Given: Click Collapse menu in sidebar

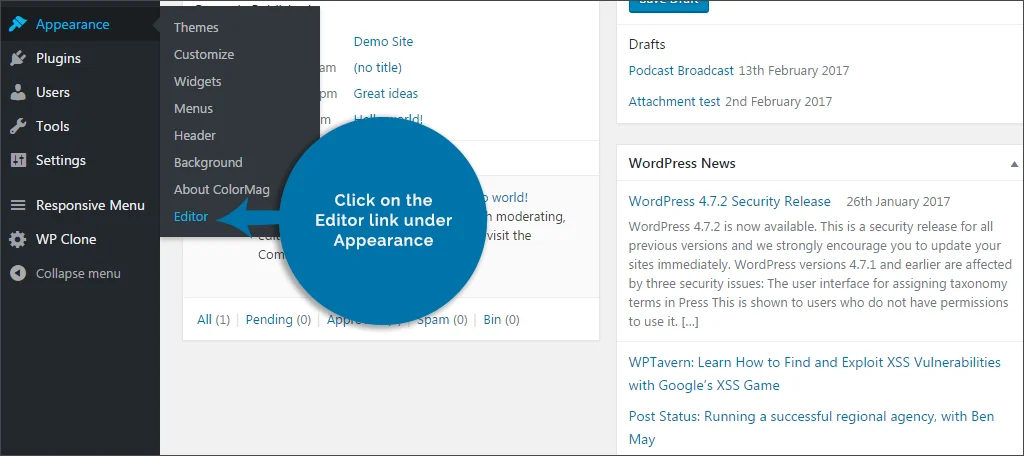Looking at the screenshot, I should click(78, 273).
